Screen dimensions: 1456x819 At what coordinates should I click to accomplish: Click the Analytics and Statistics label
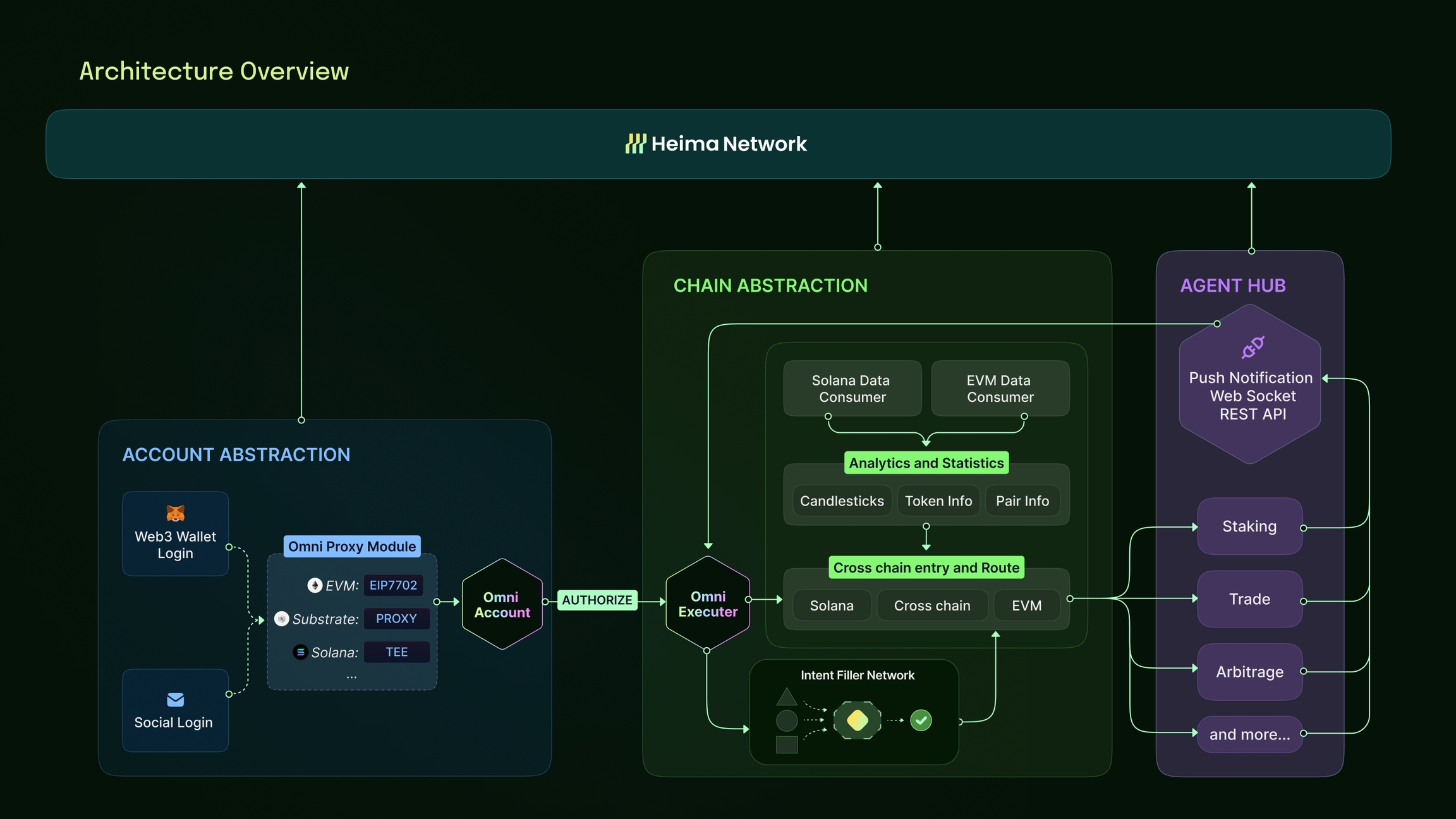(926, 463)
